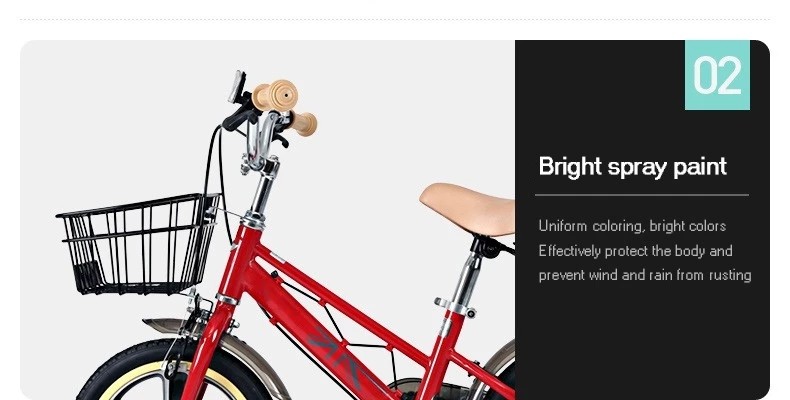Click the Effectively protect the body line
The height and width of the screenshot is (400, 790).
pos(635,251)
